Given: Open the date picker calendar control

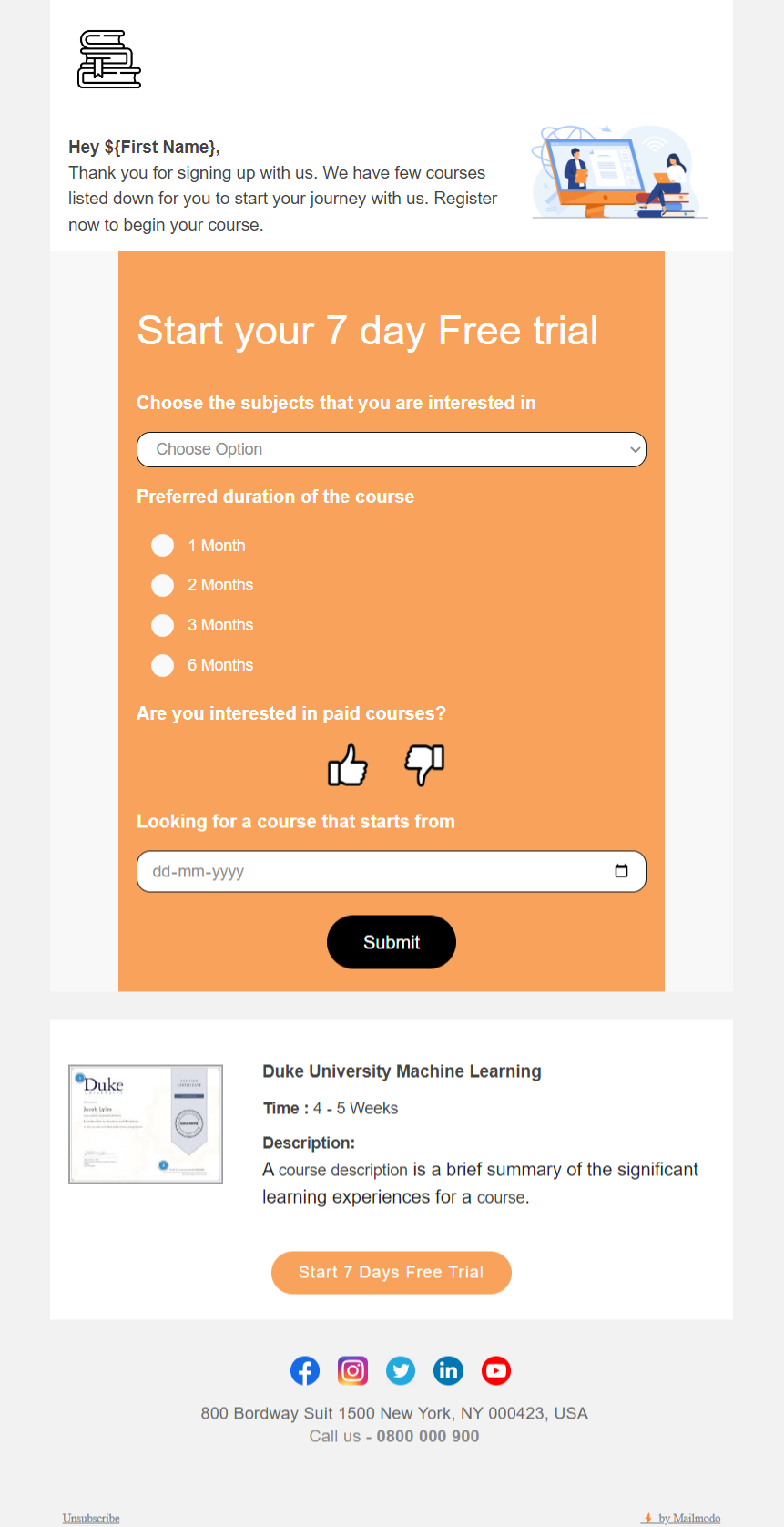Looking at the screenshot, I should [x=623, y=871].
